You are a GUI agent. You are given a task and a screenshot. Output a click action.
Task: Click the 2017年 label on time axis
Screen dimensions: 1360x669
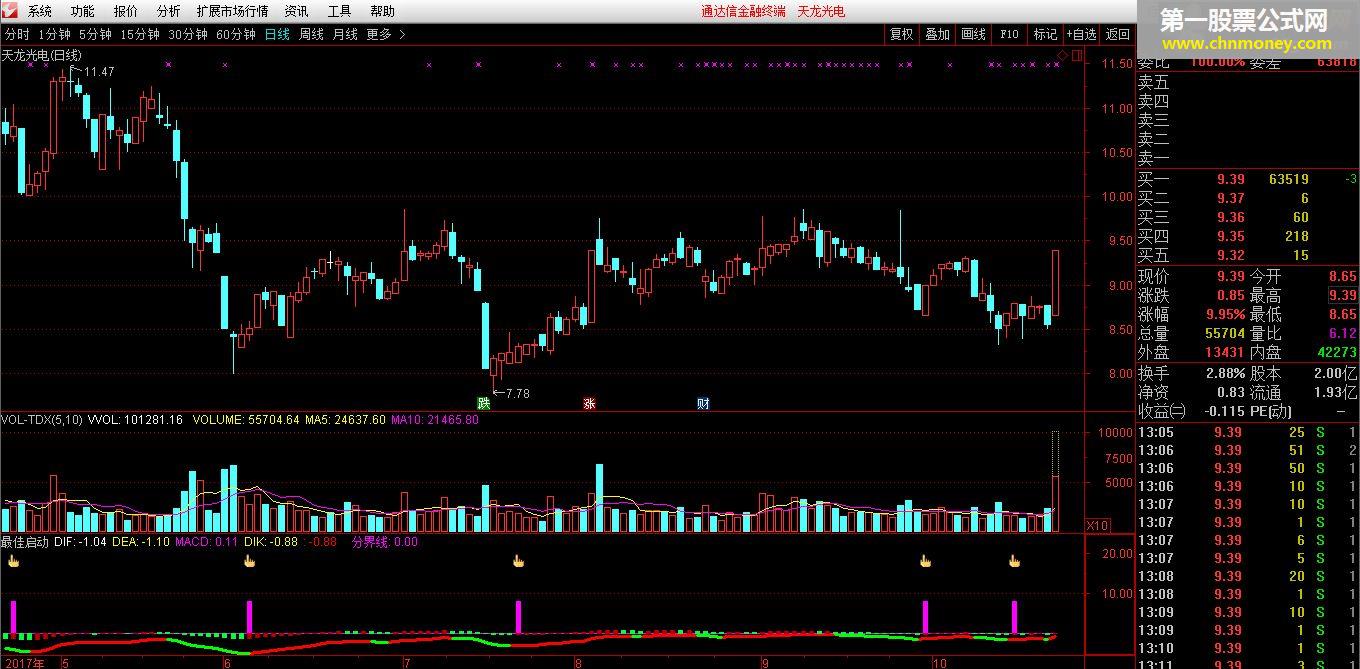click(23, 662)
